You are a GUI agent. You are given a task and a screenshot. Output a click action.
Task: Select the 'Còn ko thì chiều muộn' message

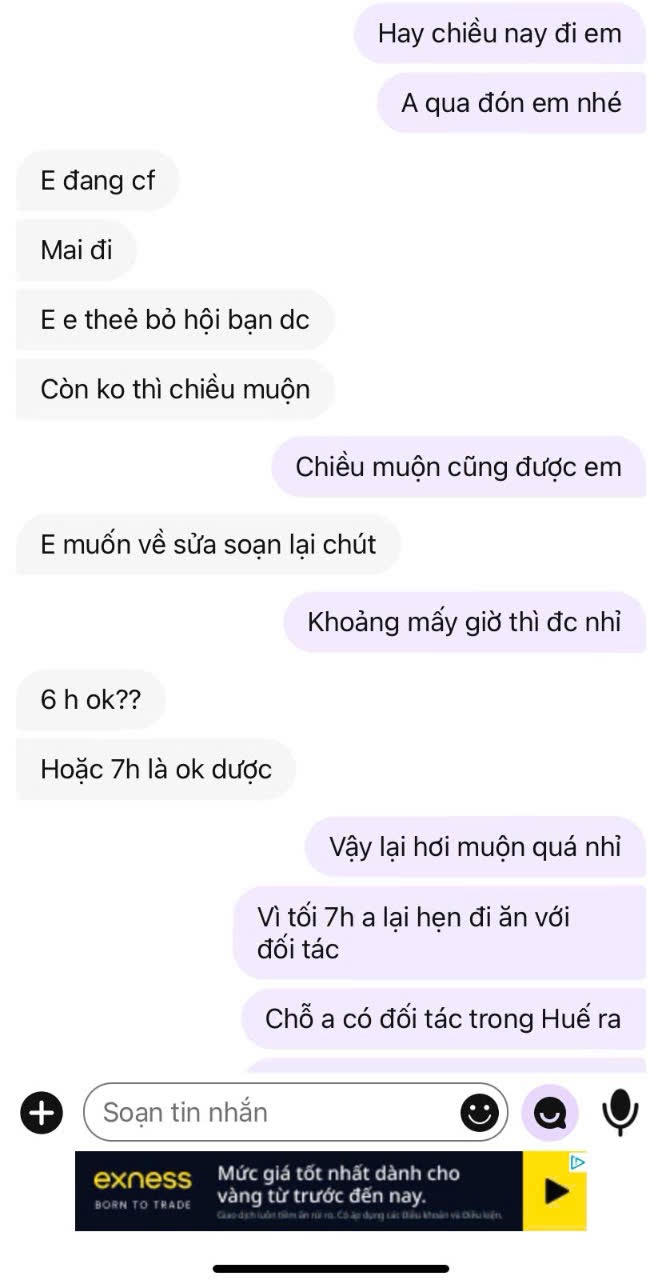(x=175, y=389)
